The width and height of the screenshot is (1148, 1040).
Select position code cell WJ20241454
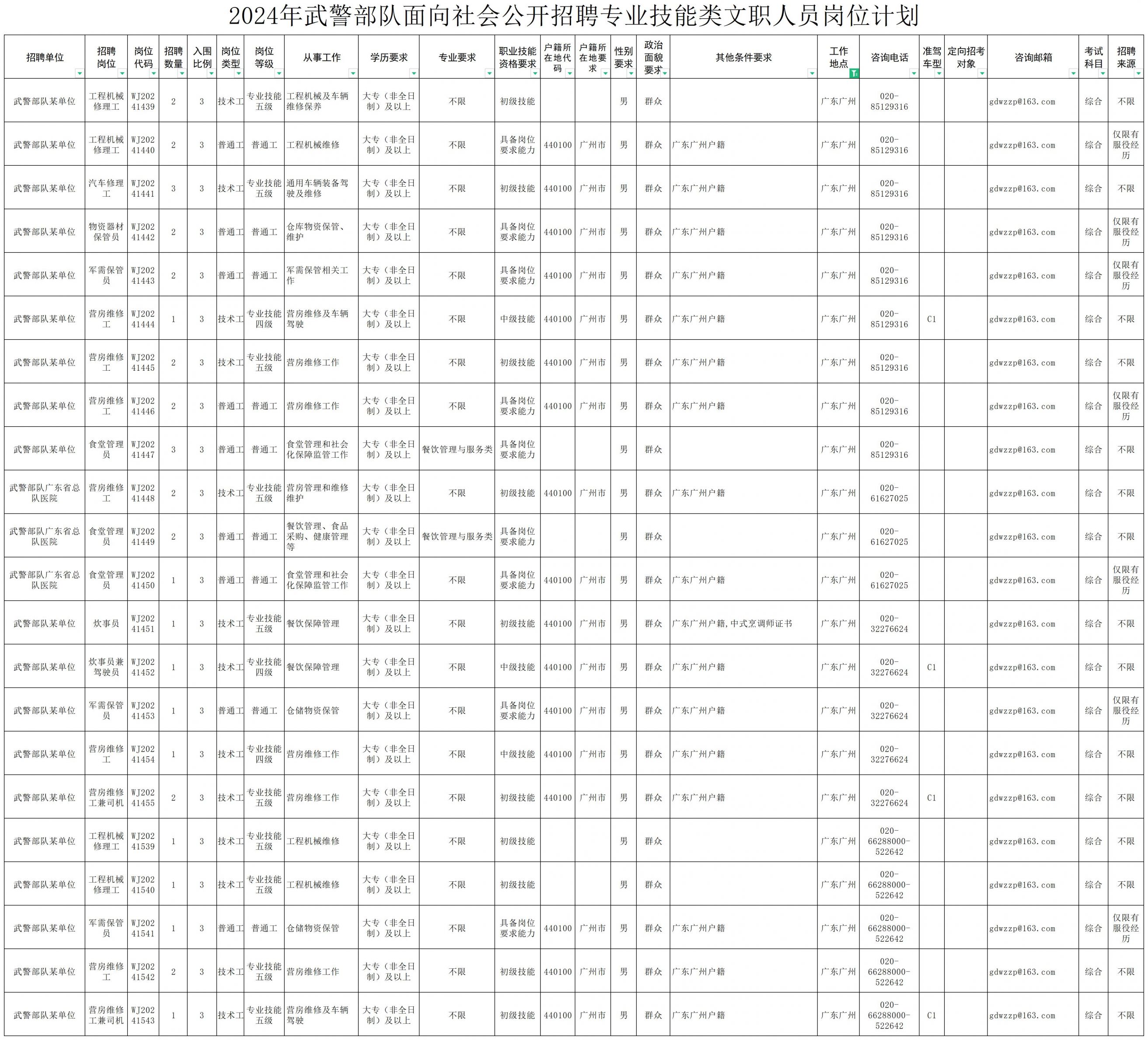(143, 754)
